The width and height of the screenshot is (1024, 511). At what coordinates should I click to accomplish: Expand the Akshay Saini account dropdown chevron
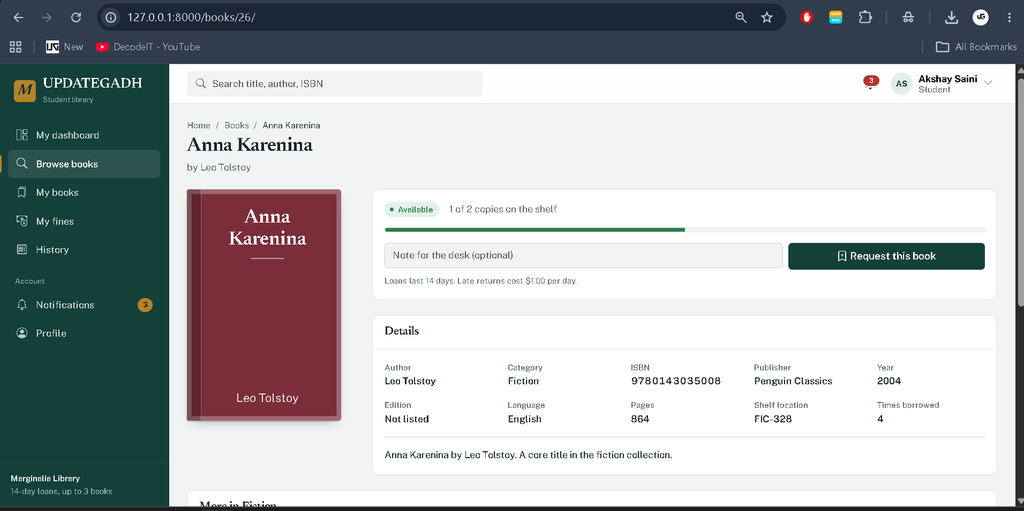pyautogui.click(x=988, y=83)
